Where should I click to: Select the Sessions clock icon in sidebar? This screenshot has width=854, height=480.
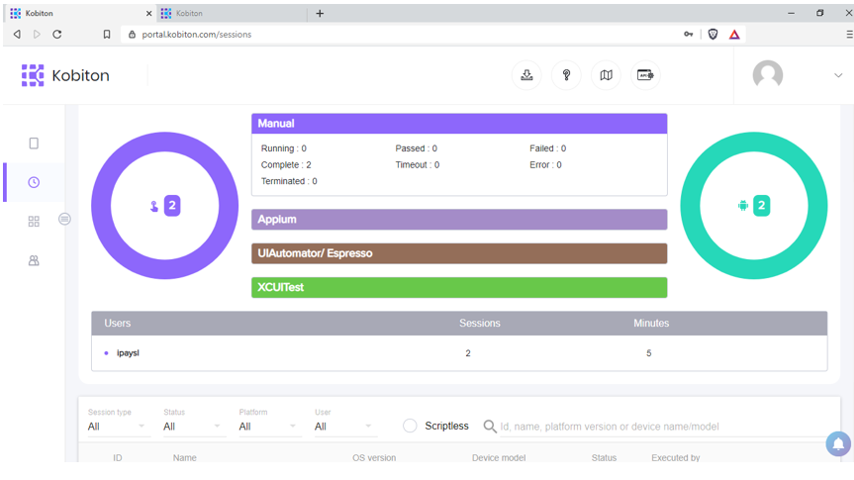click(34, 183)
